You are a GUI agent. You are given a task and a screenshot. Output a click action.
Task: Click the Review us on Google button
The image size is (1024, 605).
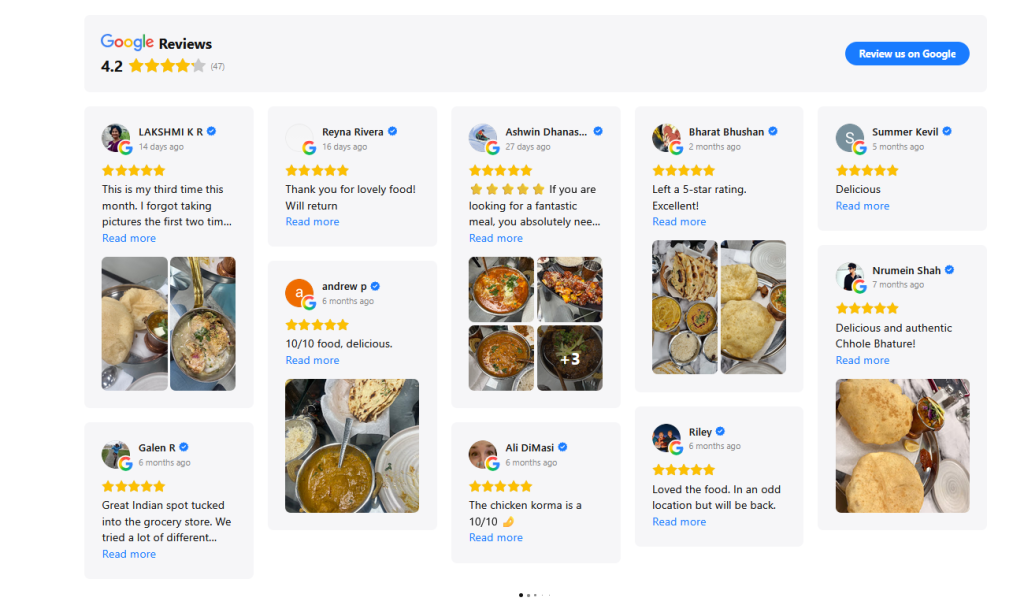click(x=906, y=54)
